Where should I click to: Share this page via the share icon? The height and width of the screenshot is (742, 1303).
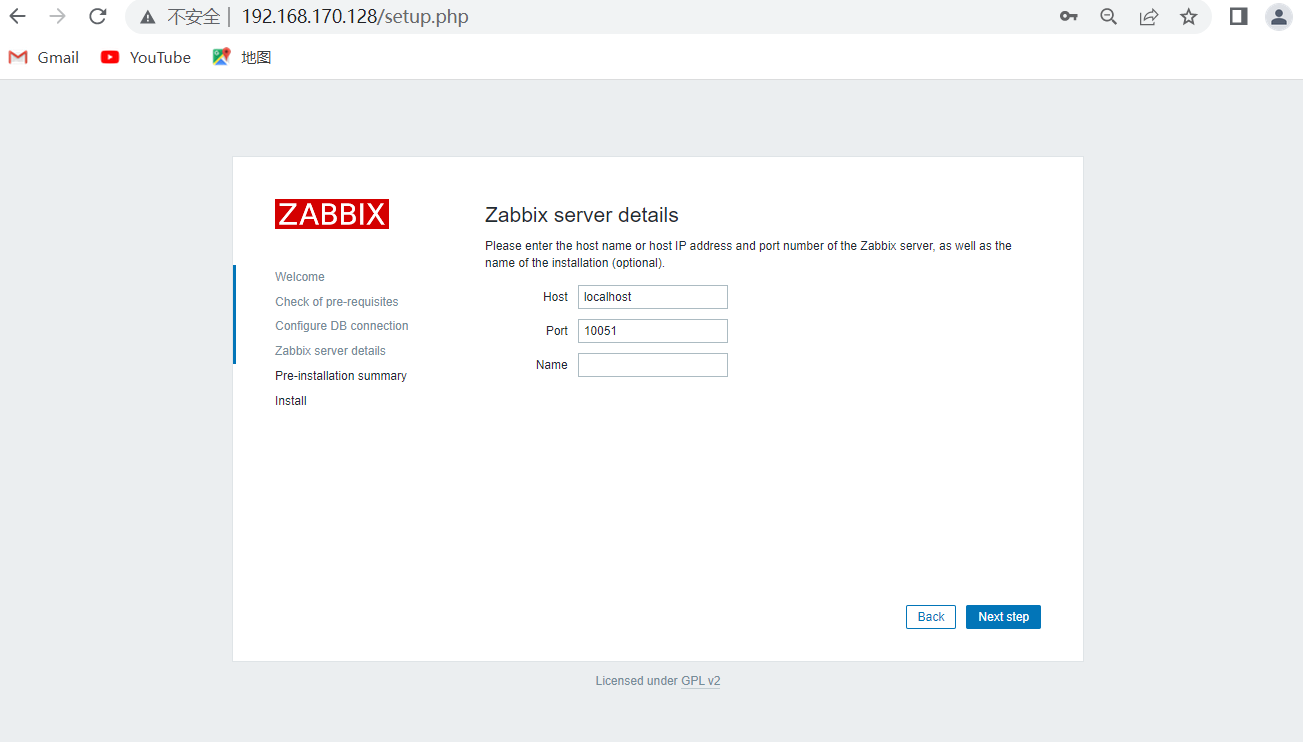click(1149, 16)
